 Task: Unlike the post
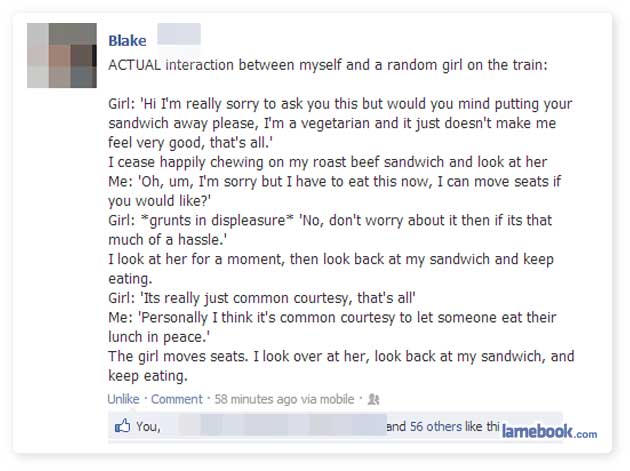pos(123,399)
